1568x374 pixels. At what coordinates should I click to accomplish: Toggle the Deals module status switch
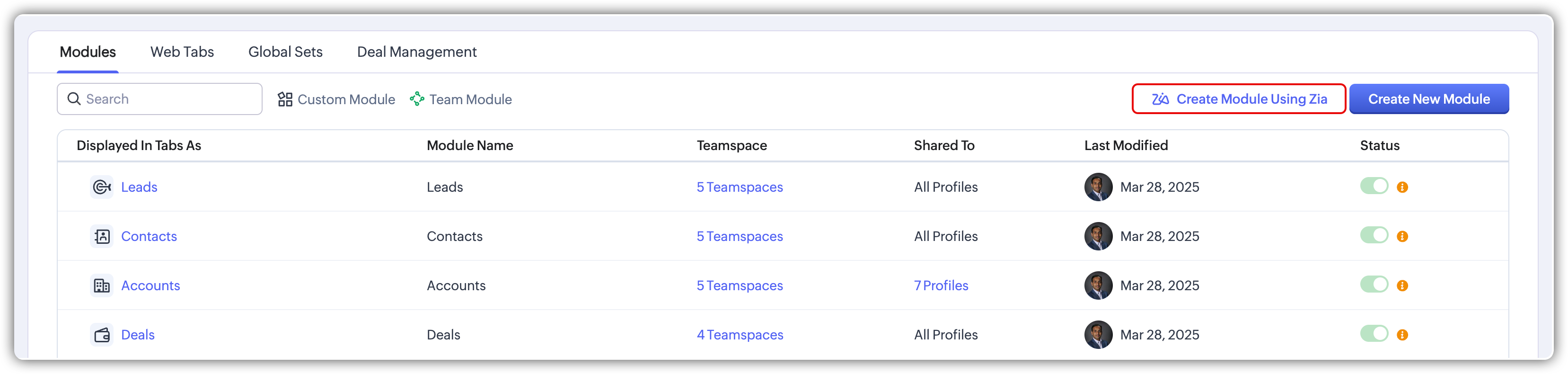pos(1374,334)
